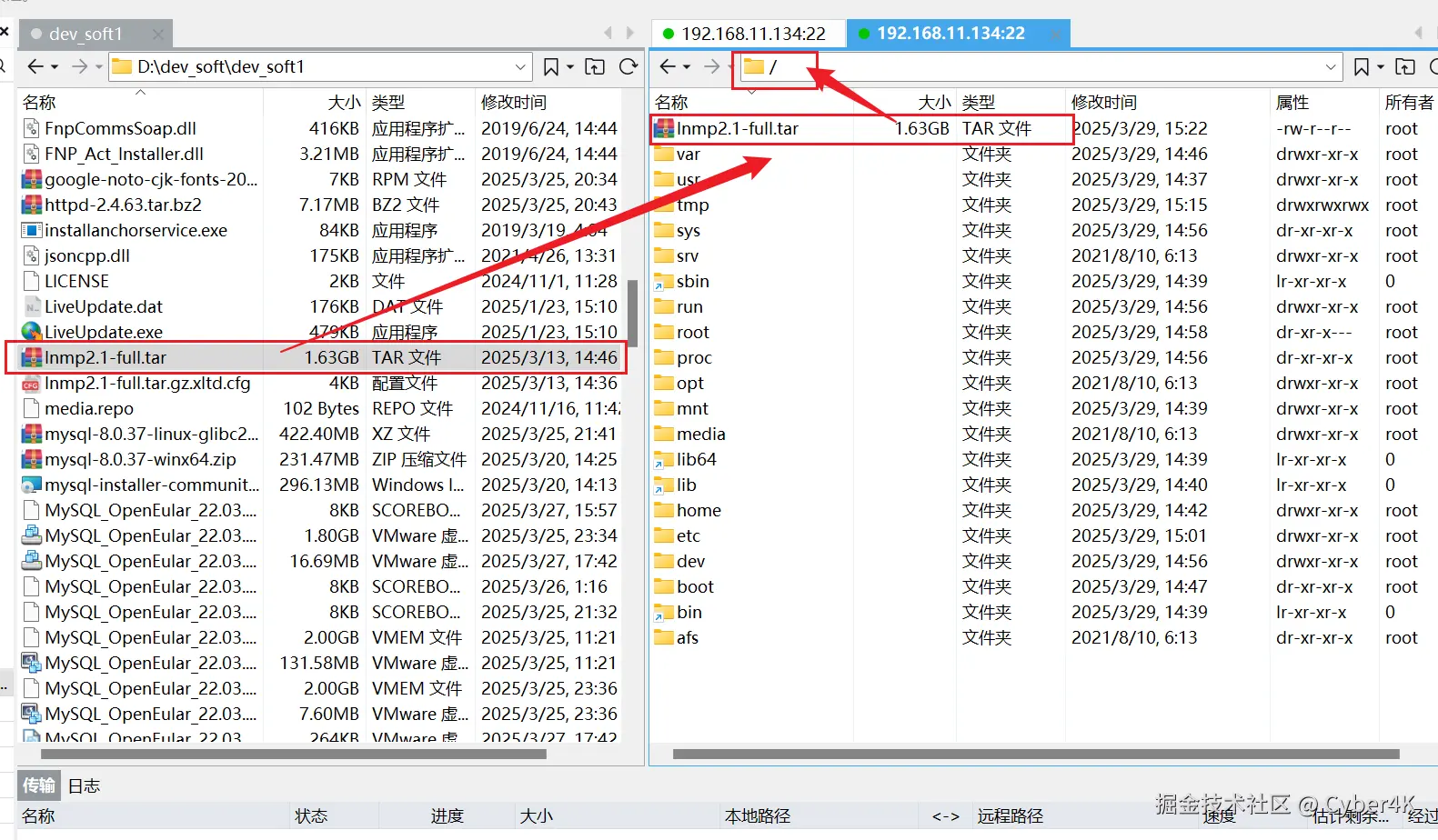The image size is (1438, 840).
Task: Open local path dropdown arrow
Action: tap(520, 66)
